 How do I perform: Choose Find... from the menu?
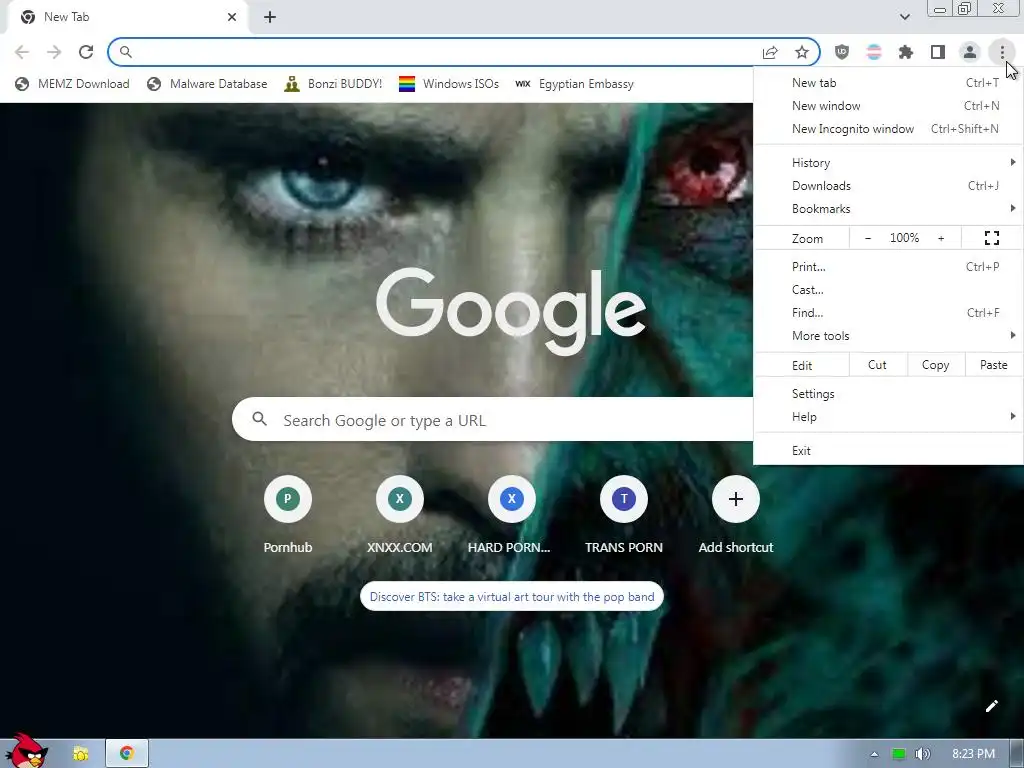pos(888,312)
